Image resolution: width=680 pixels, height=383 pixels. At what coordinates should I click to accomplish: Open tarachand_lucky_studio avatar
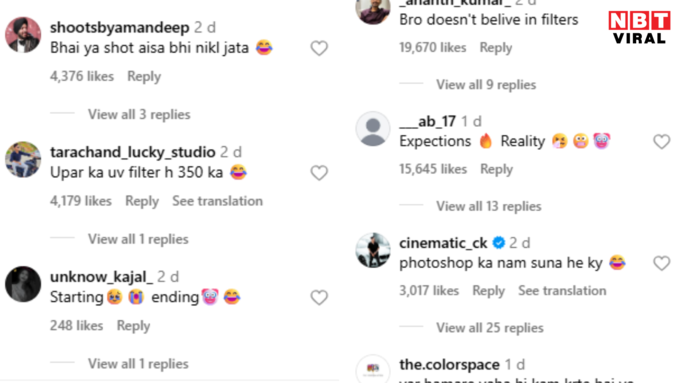[x=23, y=159]
